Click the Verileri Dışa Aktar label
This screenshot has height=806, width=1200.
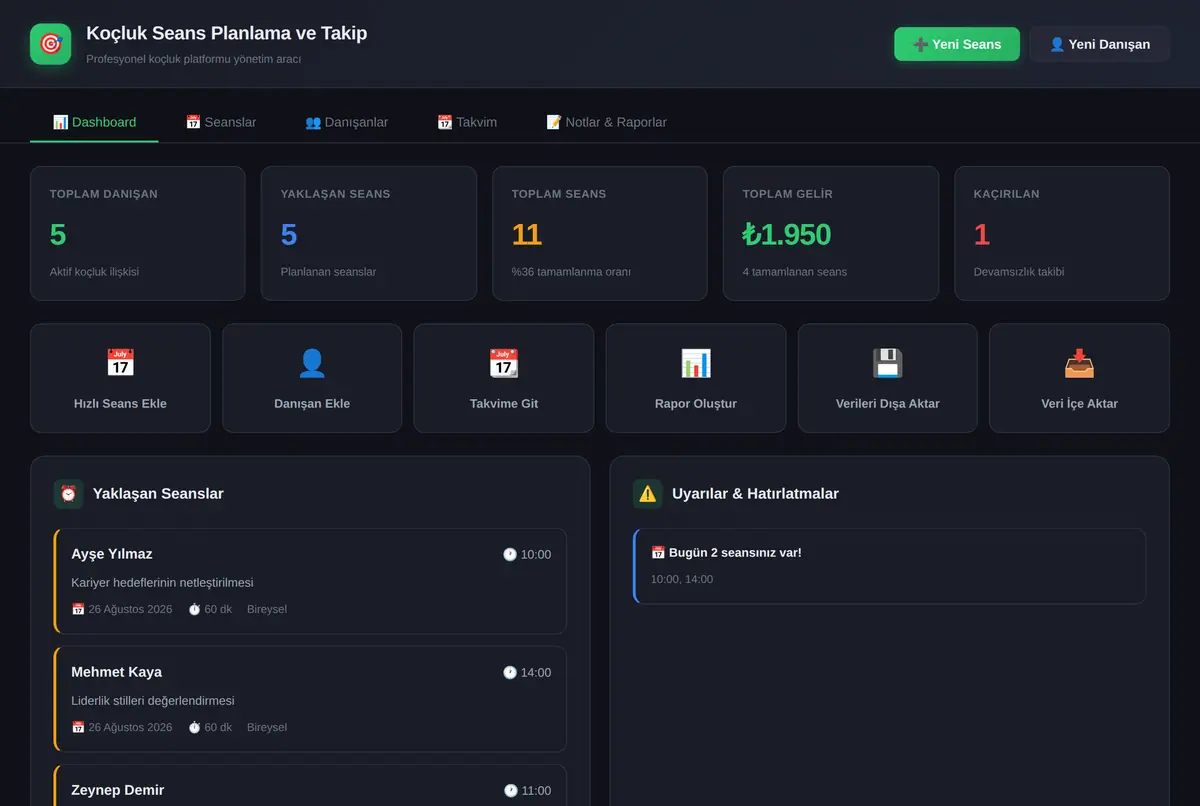[888, 404]
